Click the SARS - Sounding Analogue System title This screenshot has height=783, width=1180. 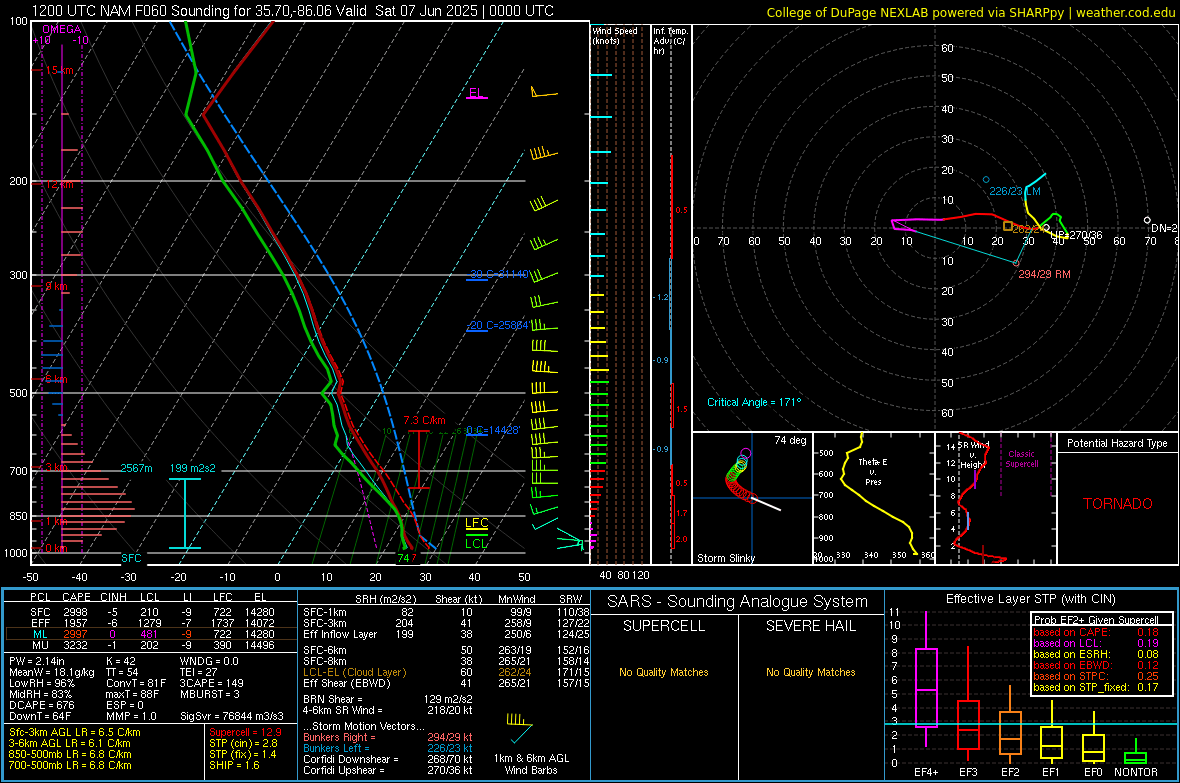tap(737, 601)
